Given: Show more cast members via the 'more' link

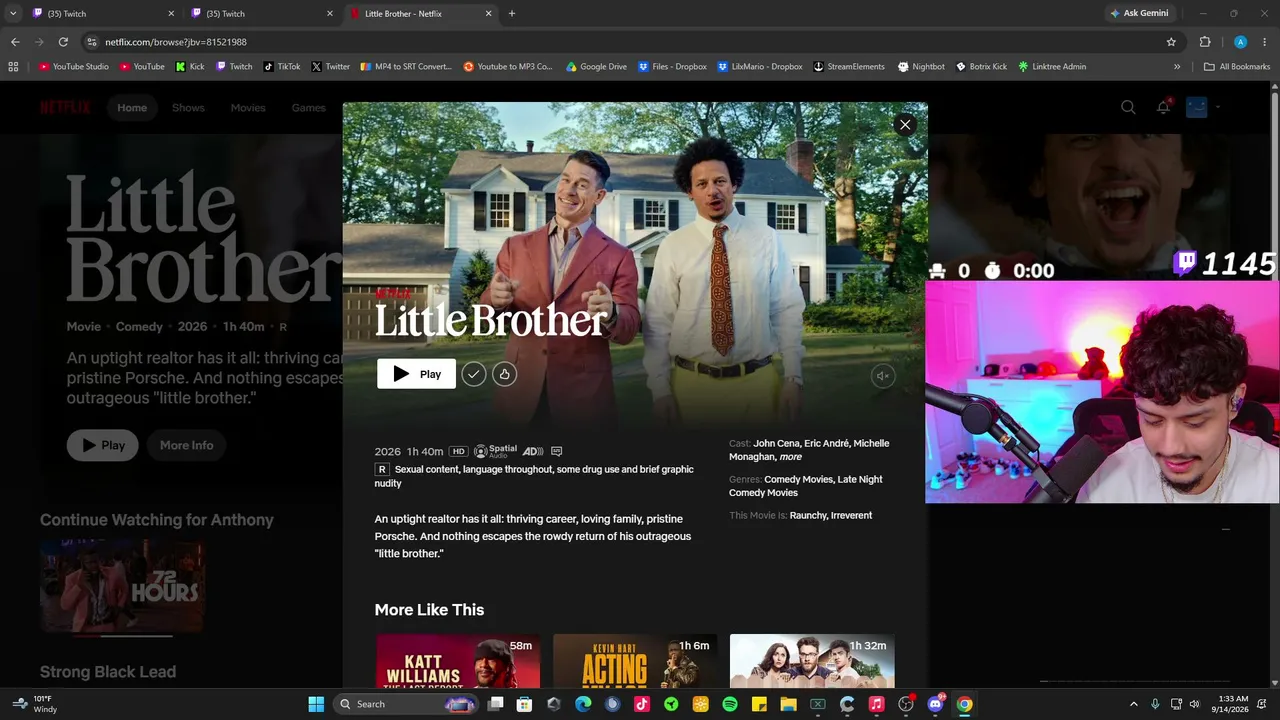Looking at the screenshot, I should click(x=791, y=457).
